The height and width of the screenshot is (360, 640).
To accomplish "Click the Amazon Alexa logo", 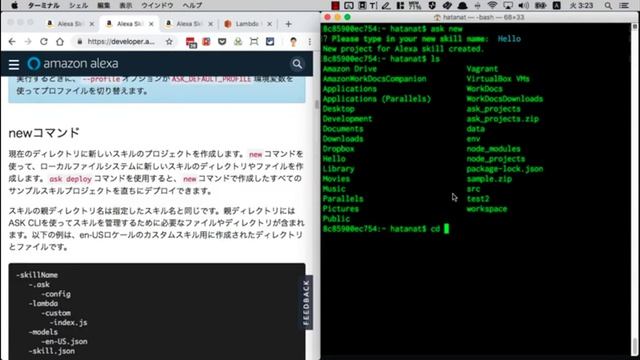I will (x=73, y=63).
